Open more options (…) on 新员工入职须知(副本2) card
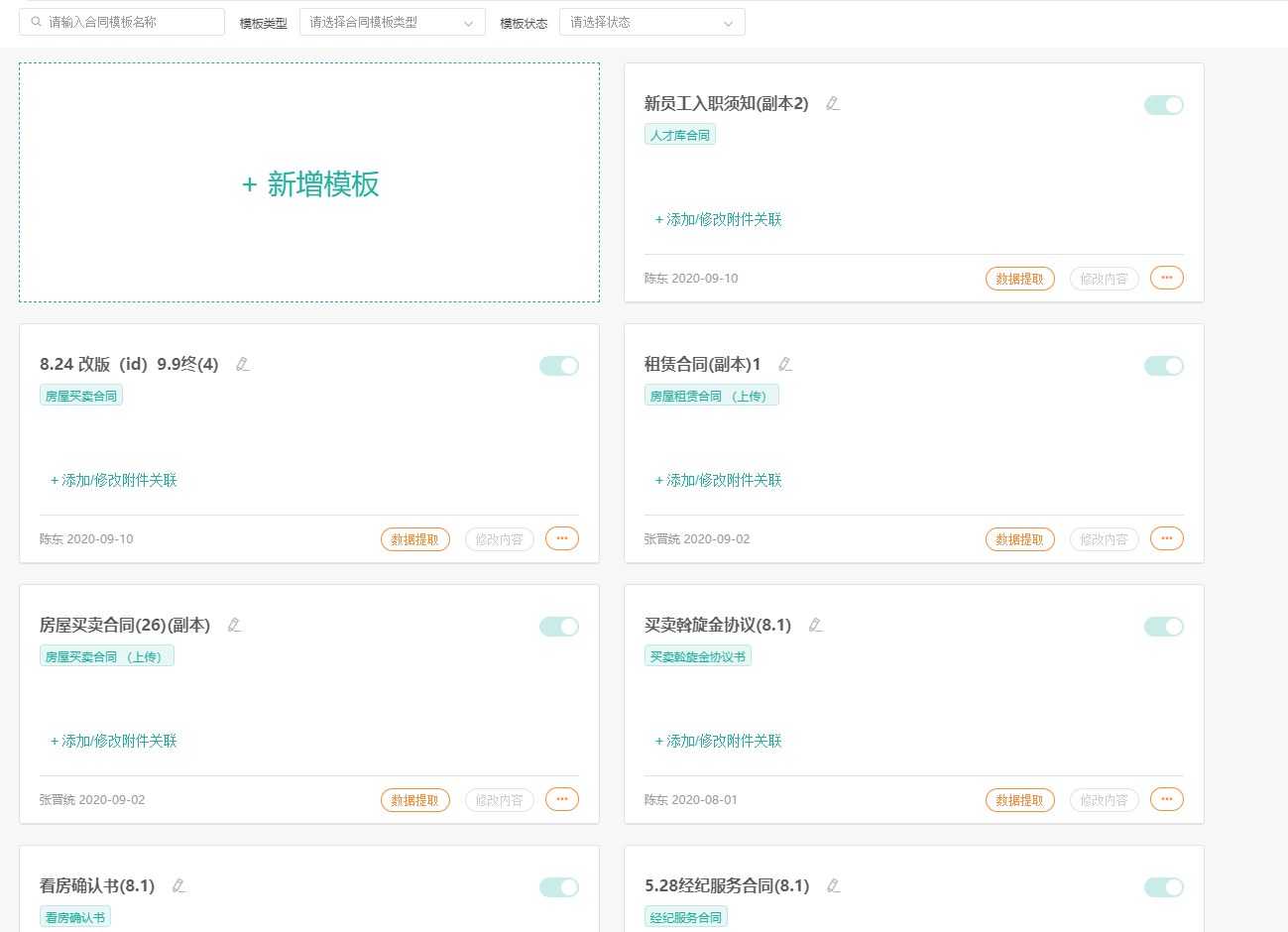Image resolution: width=1288 pixels, height=932 pixels. tap(1167, 278)
